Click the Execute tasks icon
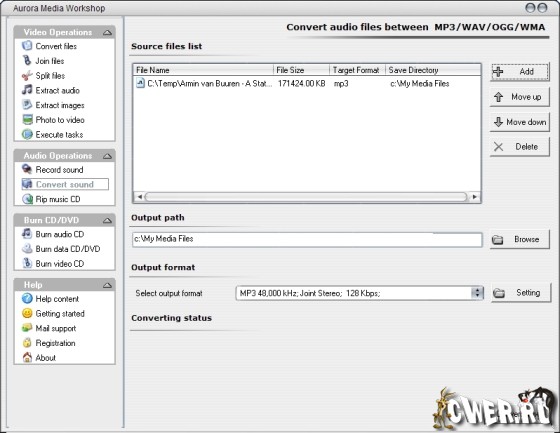Viewport: 560px width, 433px height. point(27,134)
